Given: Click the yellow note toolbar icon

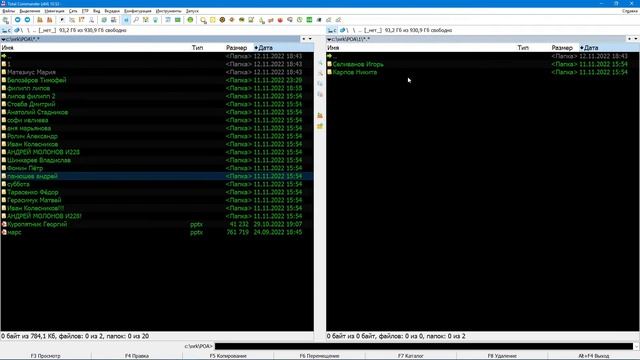Looking at the screenshot, I should click(x=213, y=20).
